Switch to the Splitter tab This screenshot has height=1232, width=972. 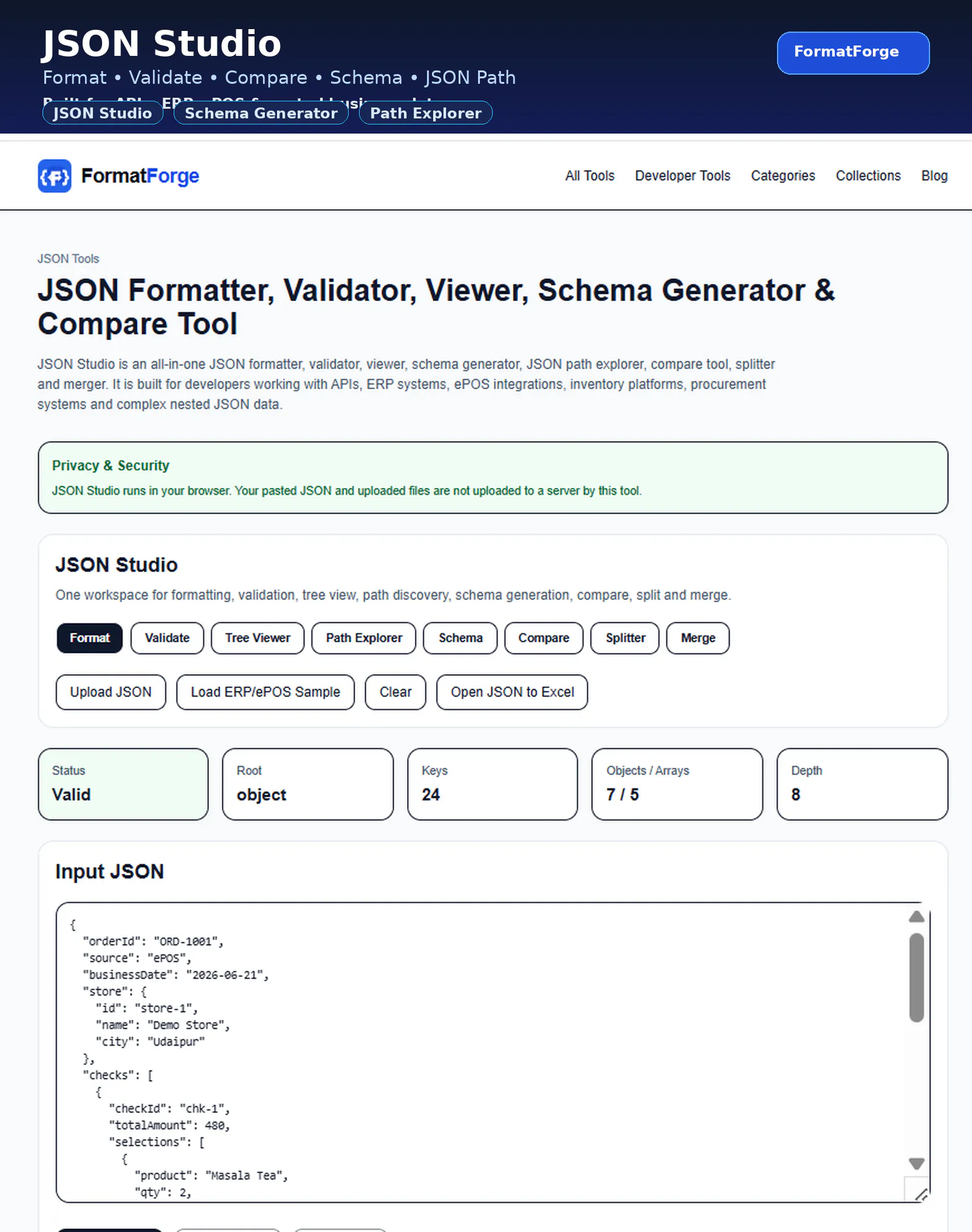point(625,638)
